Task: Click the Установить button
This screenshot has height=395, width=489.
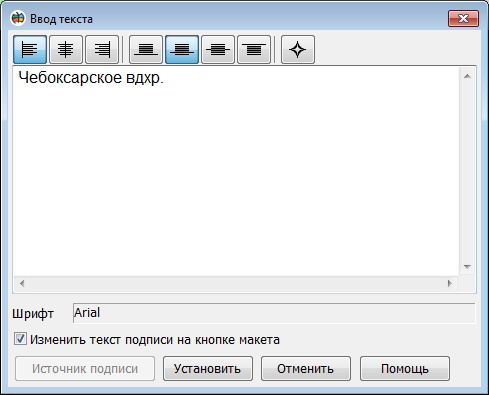Action: click(x=208, y=368)
